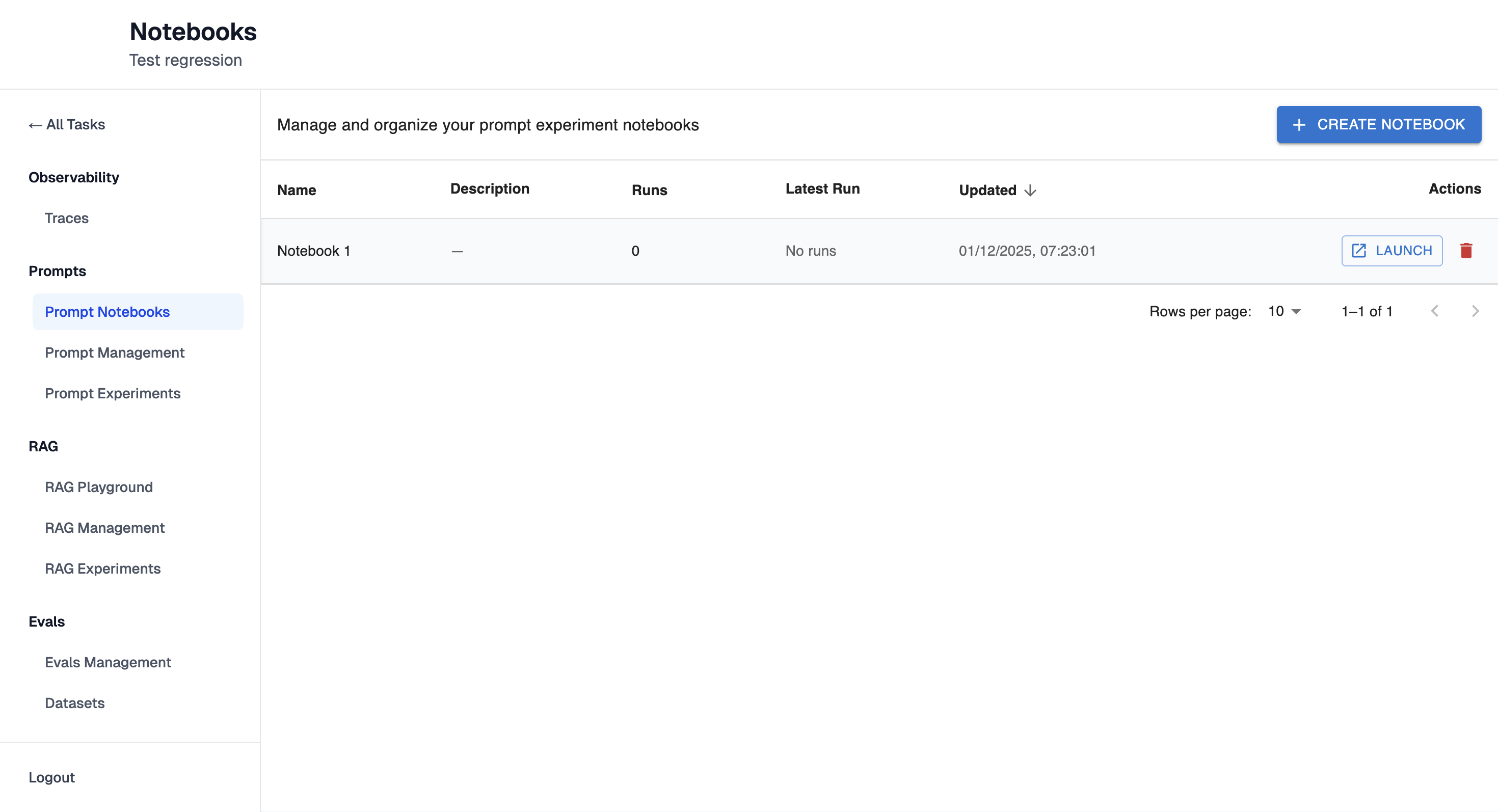
Task: Click the Create Notebook button
Action: point(1378,124)
